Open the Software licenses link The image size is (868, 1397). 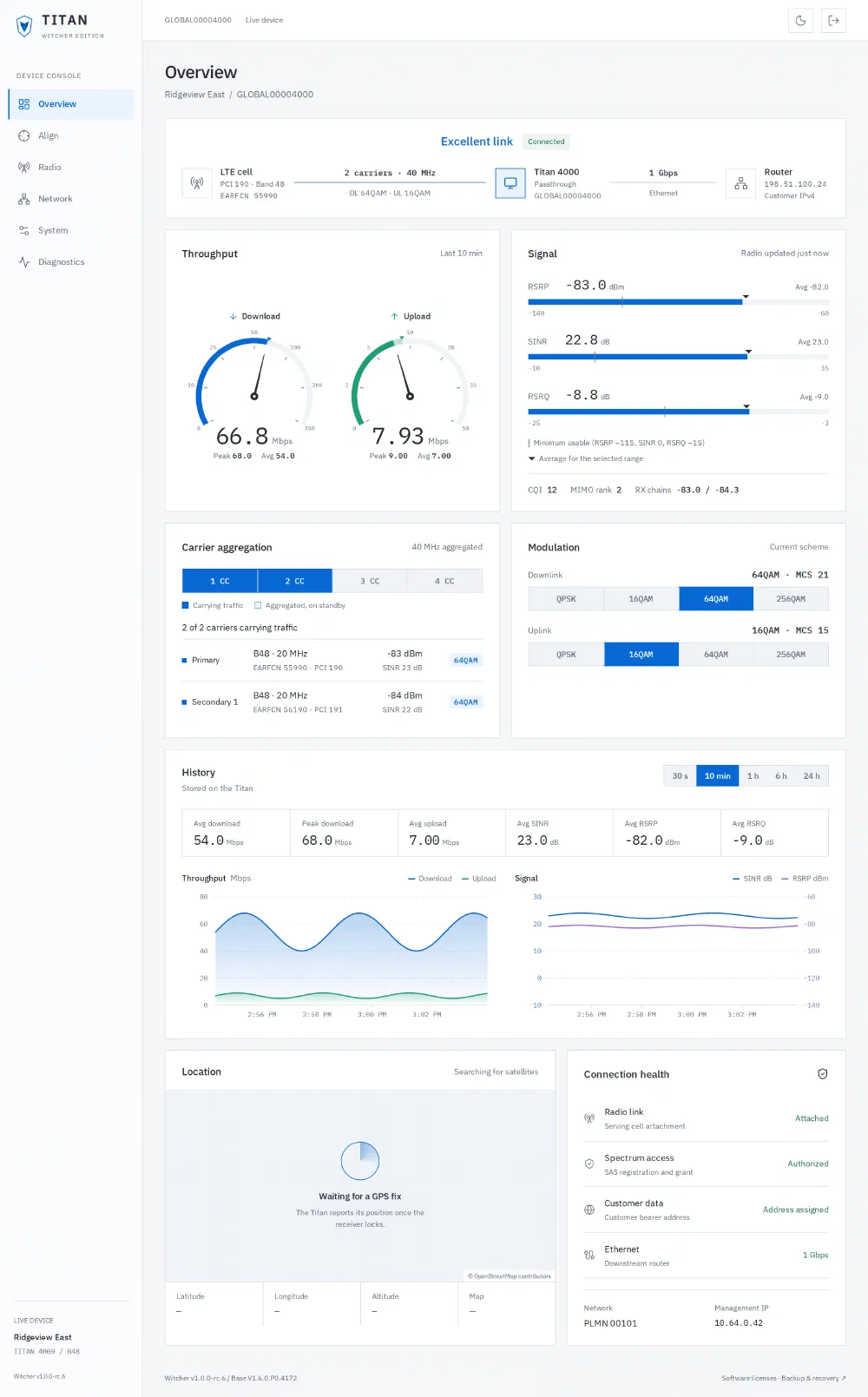click(x=749, y=1378)
